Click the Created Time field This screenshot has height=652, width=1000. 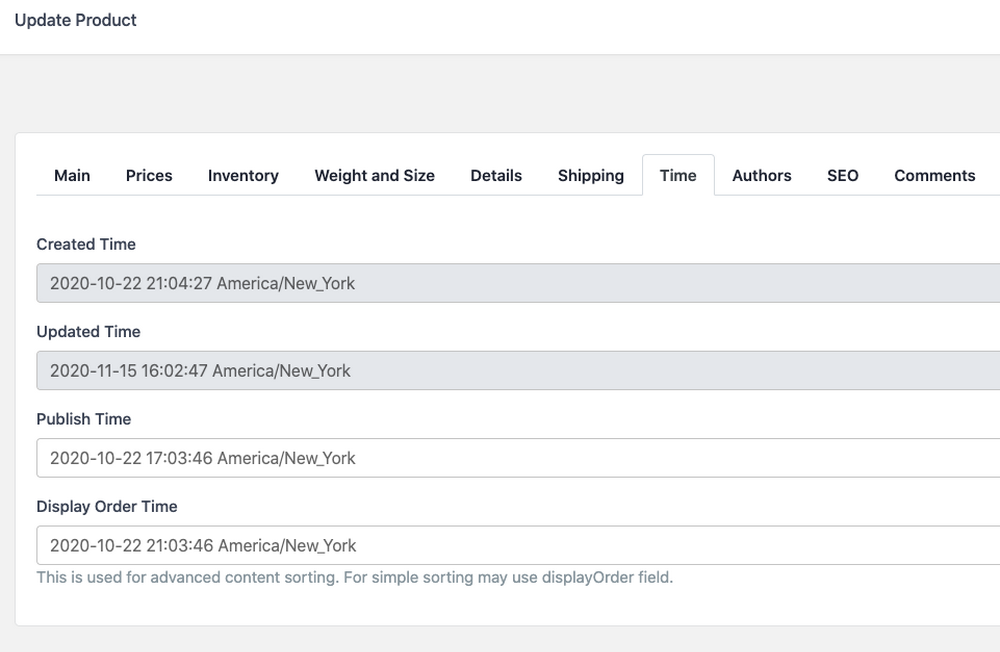tap(518, 283)
